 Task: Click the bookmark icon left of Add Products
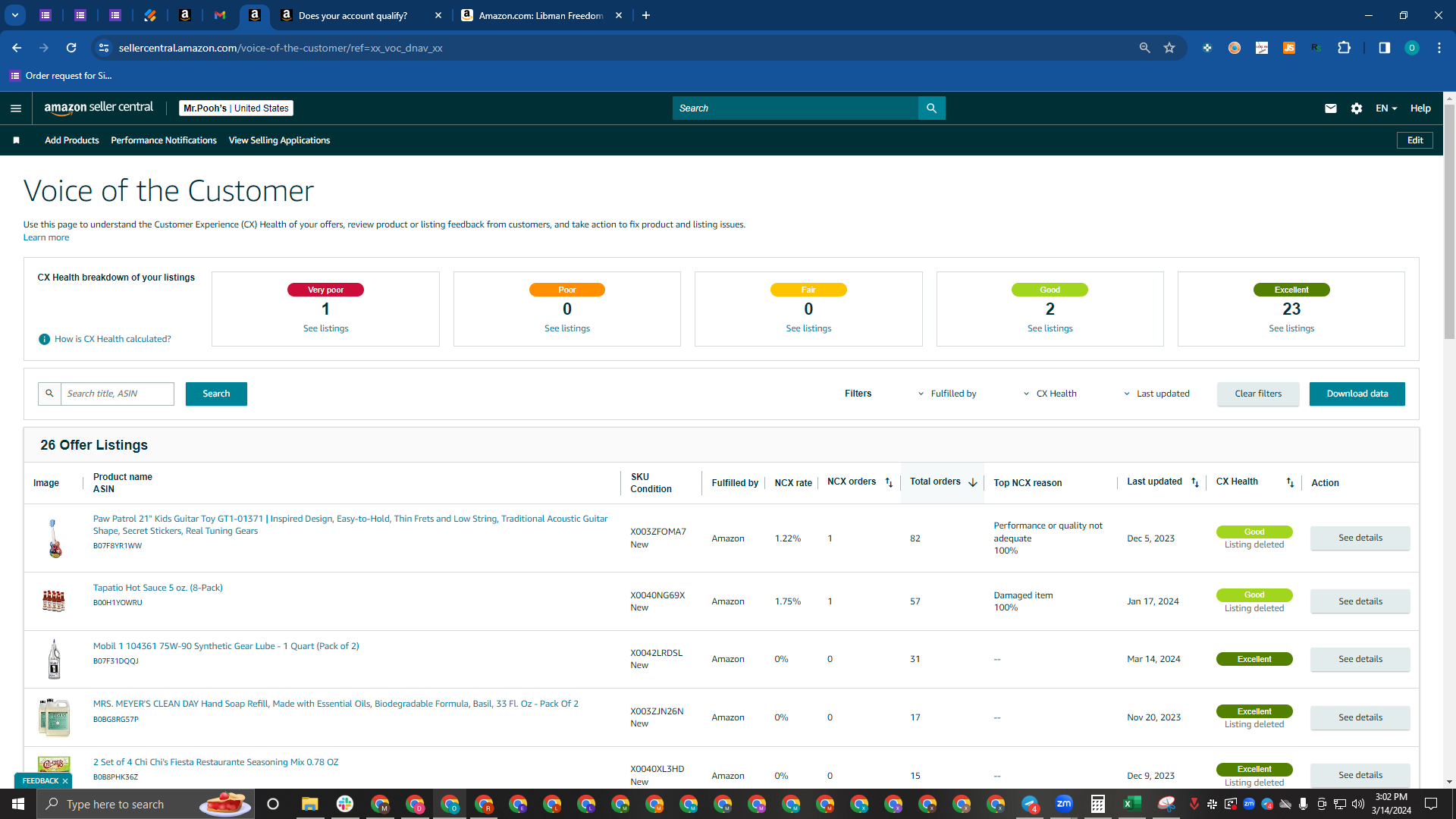[x=16, y=140]
